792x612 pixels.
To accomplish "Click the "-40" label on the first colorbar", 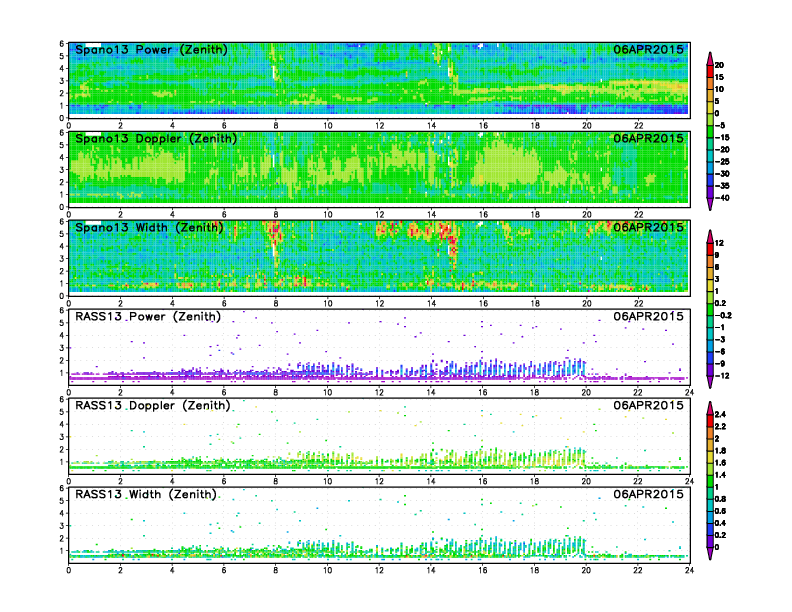I will coord(722,198).
